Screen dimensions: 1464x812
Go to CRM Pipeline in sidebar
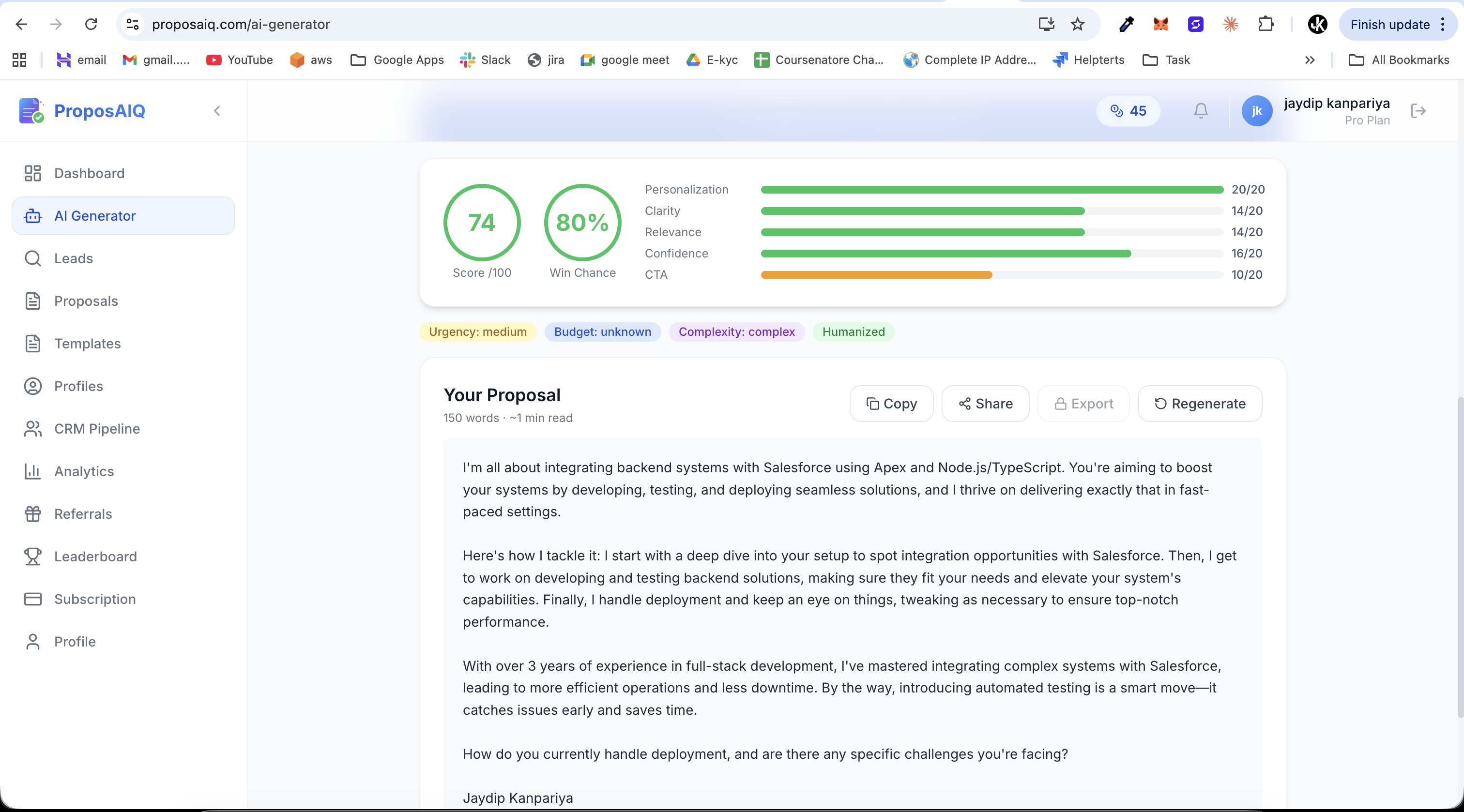[x=97, y=429]
